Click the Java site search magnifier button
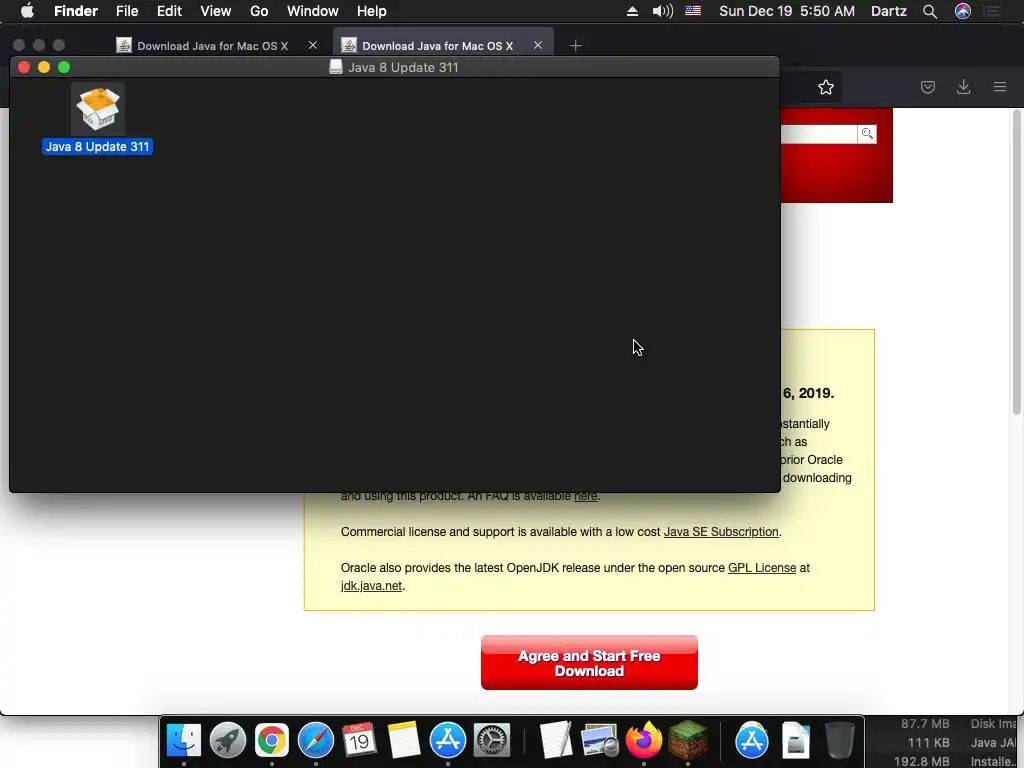This screenshot has height=768, width=1024. pyautogui.click(x=867, y=134)
